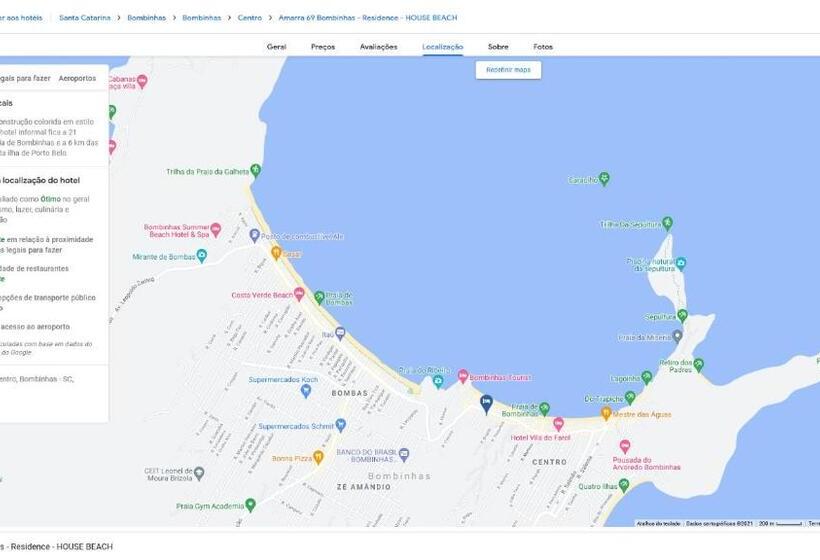Open the first Bombinhas breadcrumb link
Image resolution: width=820 pixels, height=560 pixels.
pyautogui.click(x=146, y=17)
